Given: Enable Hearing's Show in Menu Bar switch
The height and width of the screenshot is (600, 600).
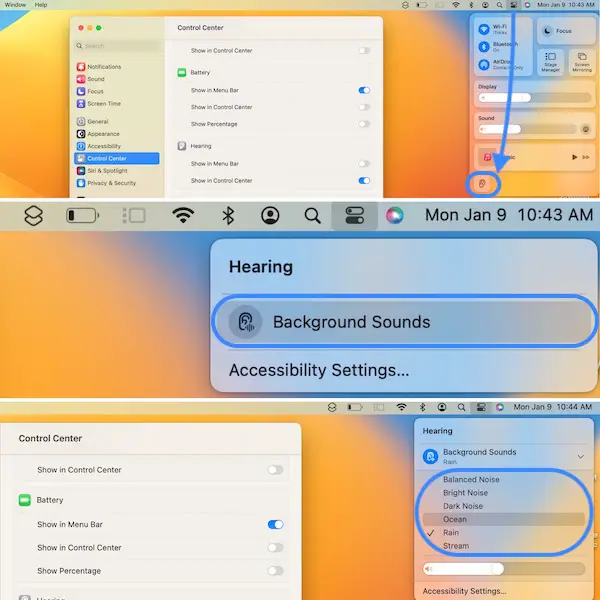Looking at the screenshot, I should pyautogui.click(x=364, y=163).
